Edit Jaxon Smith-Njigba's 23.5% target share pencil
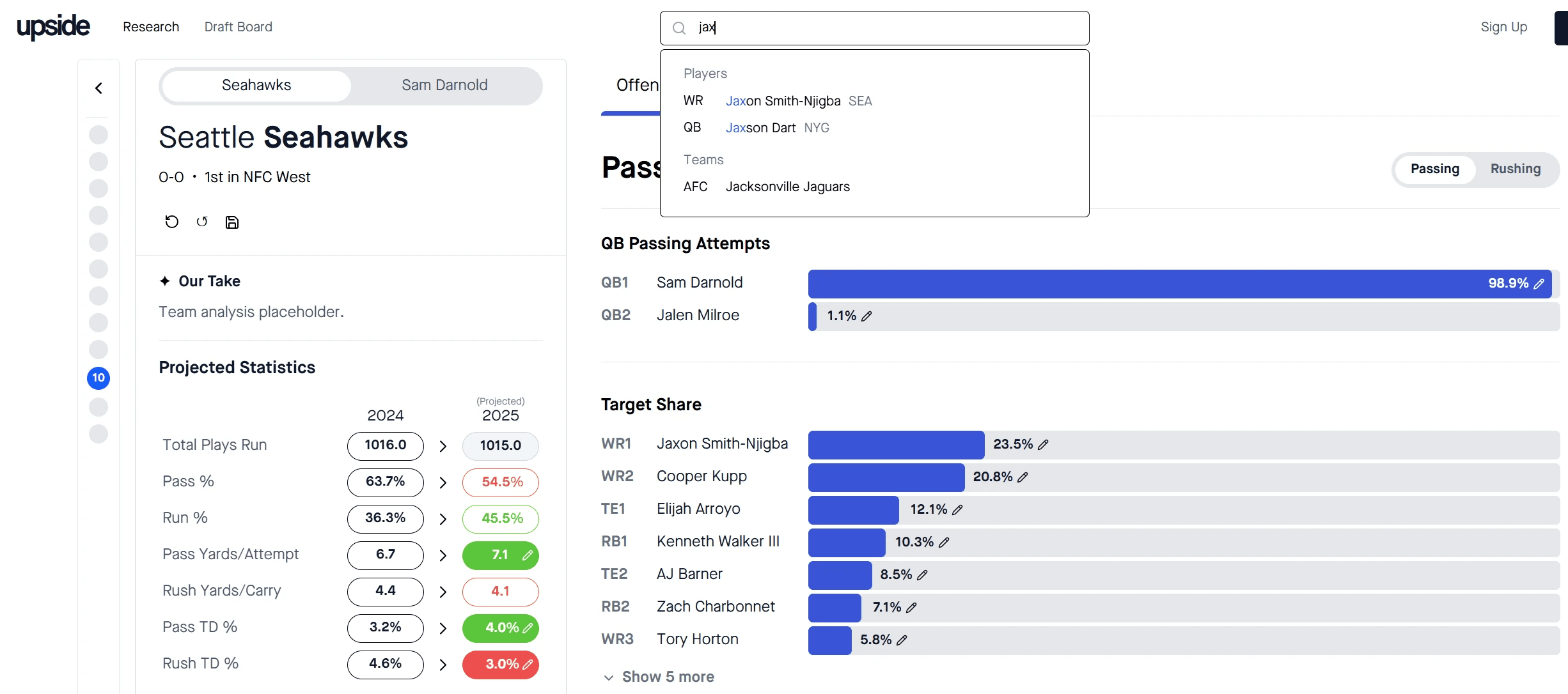 coord(1043,445)
